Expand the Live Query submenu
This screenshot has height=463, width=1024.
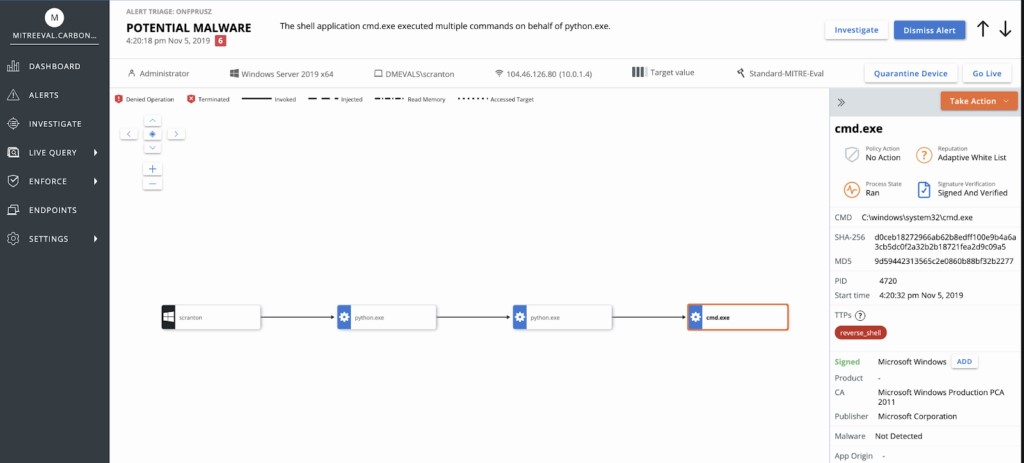tap(95, 153)
